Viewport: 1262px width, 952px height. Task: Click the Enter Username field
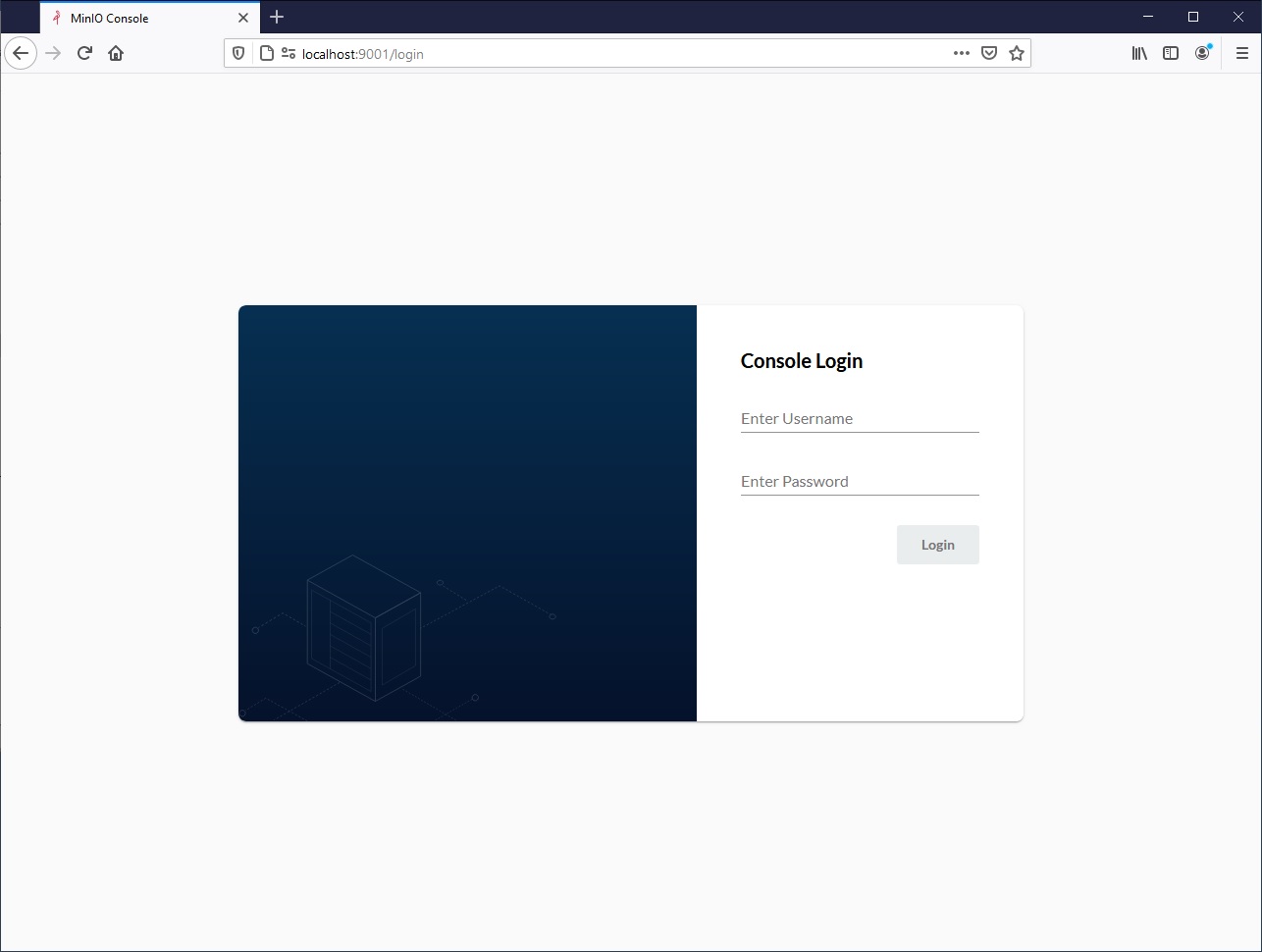coord(860,418)
